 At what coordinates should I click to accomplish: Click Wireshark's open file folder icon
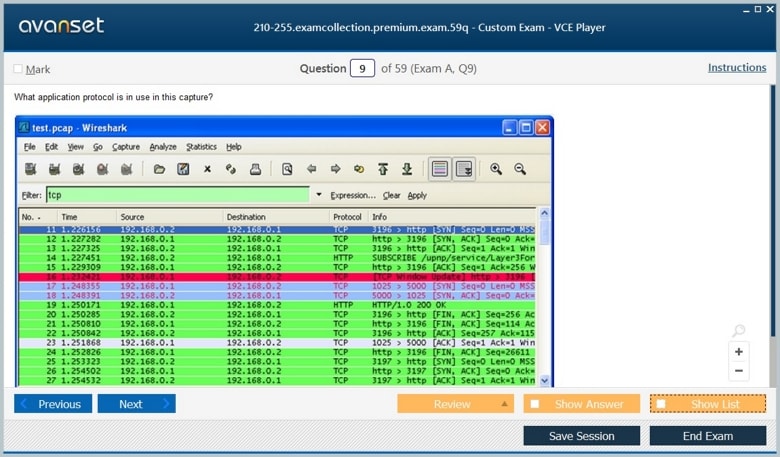tap(159, 169)
